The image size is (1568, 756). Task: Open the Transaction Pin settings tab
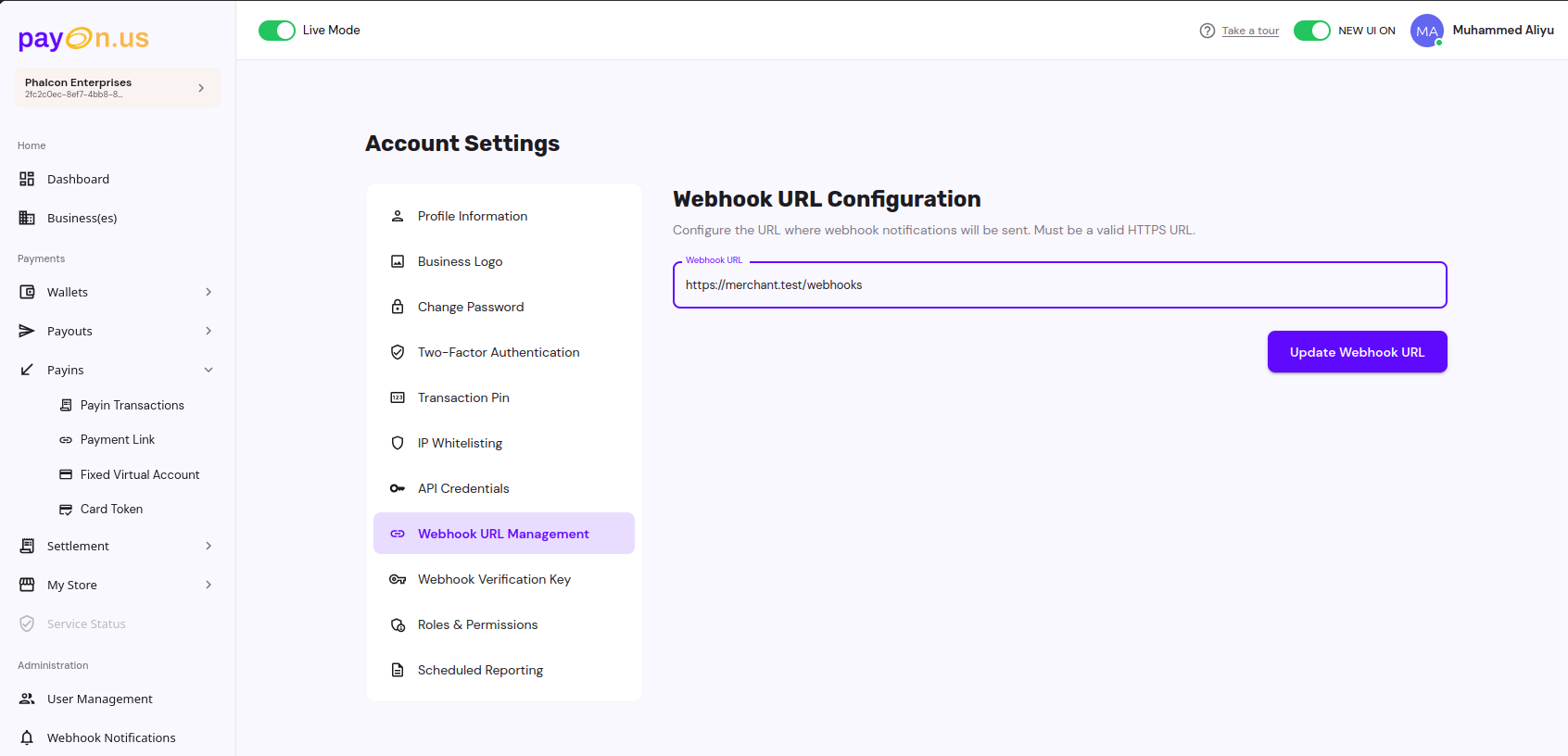(x=504, y=397)
